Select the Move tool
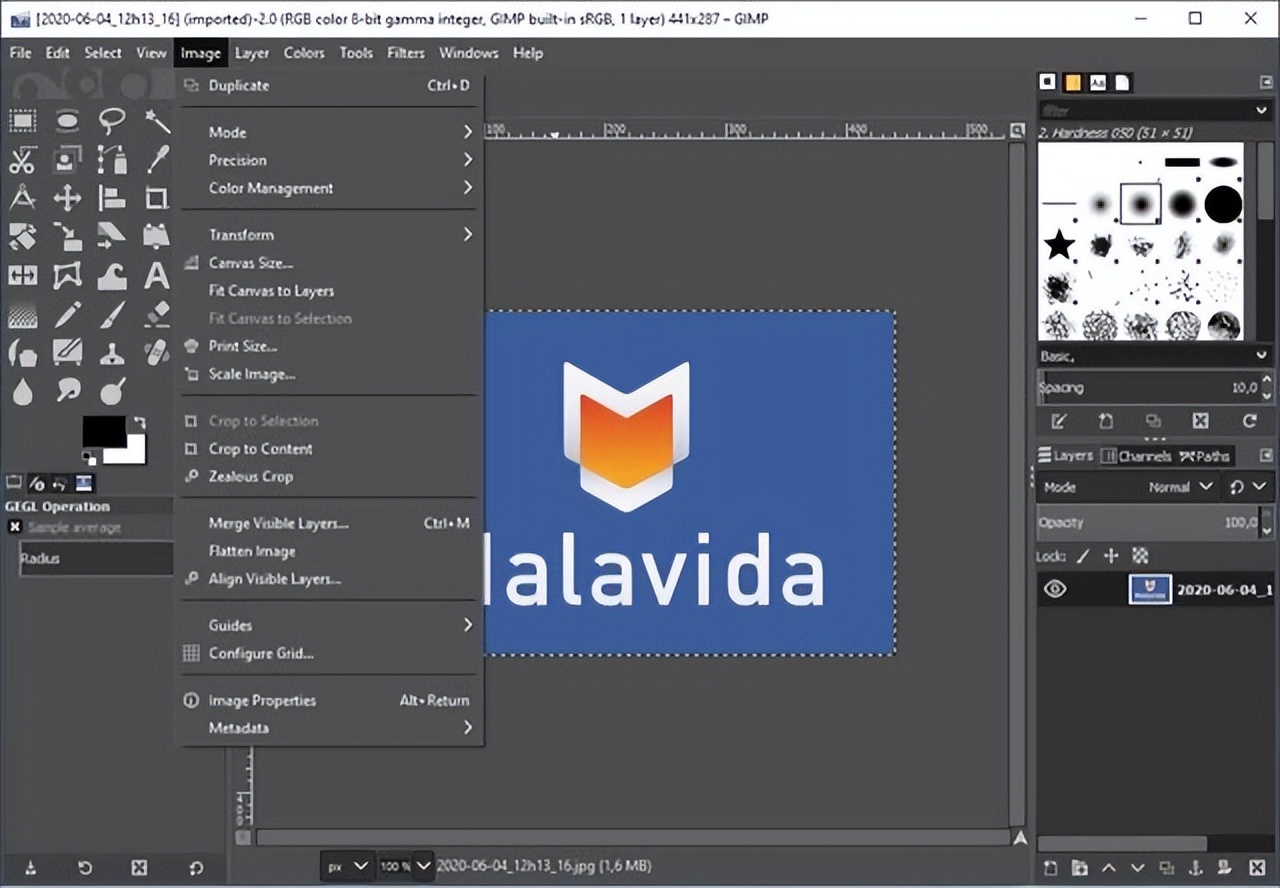Screen dimensions: 1280x888 pos(67,198)
